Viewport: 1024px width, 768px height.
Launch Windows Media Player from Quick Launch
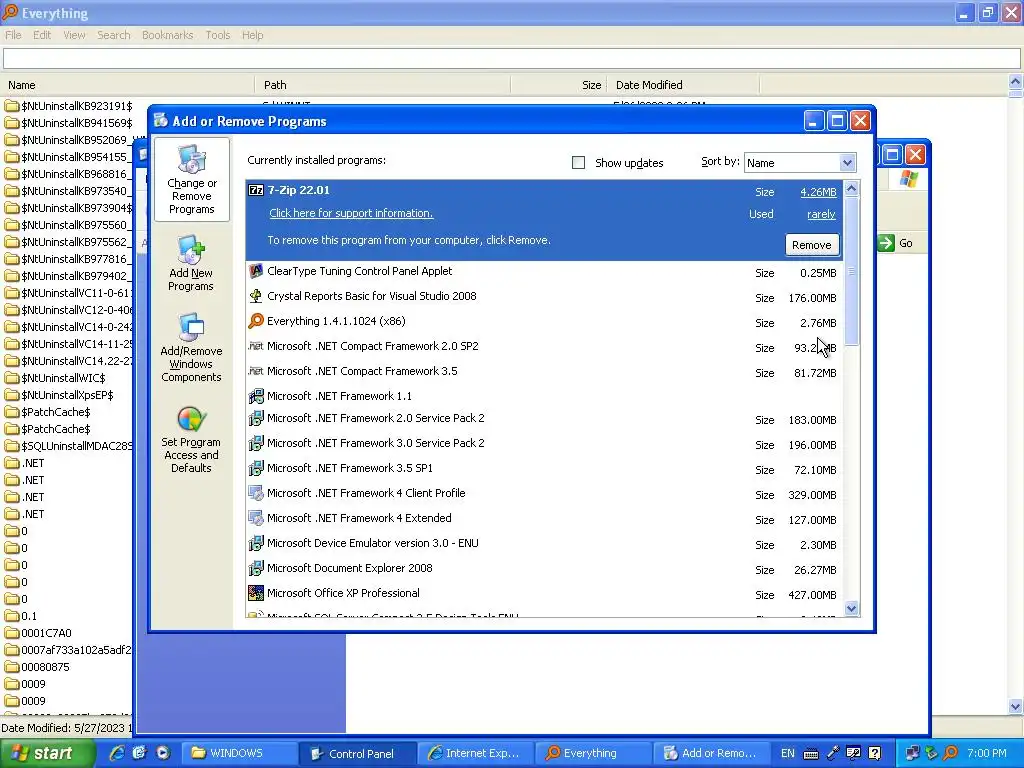pos(163,753)
